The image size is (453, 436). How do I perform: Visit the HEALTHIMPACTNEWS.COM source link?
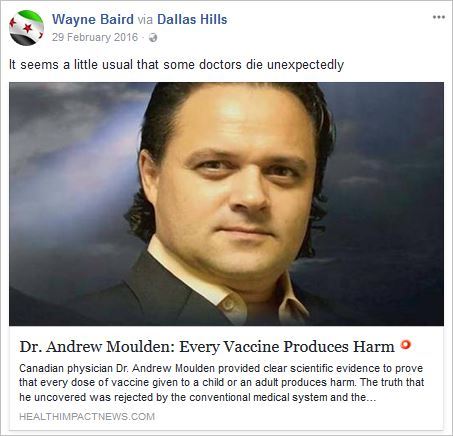coord(87,417)
